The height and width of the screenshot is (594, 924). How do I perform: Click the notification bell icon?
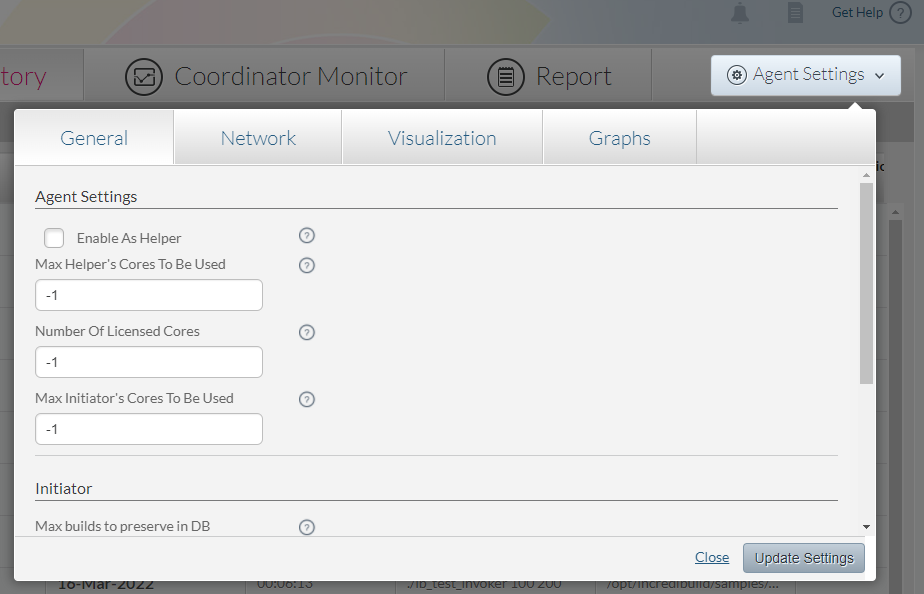pyautogui.click(x=740, y=13)
